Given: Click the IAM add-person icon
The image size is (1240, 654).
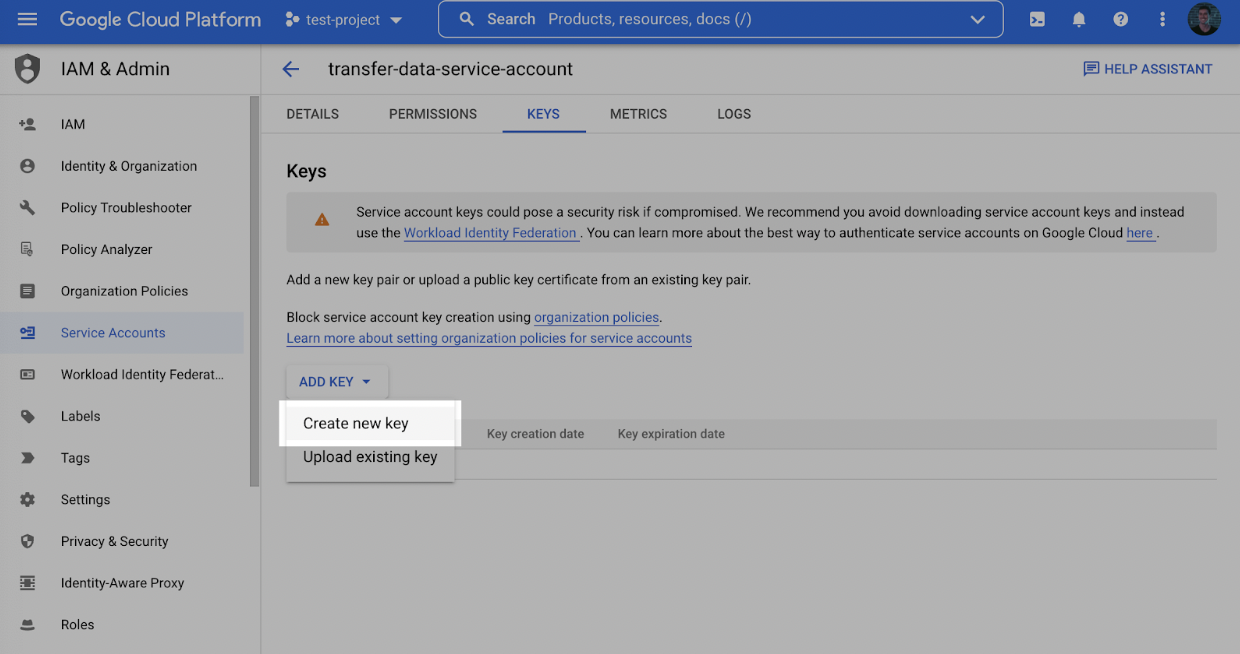Looking at the screenshot, I should click(28, 124).
